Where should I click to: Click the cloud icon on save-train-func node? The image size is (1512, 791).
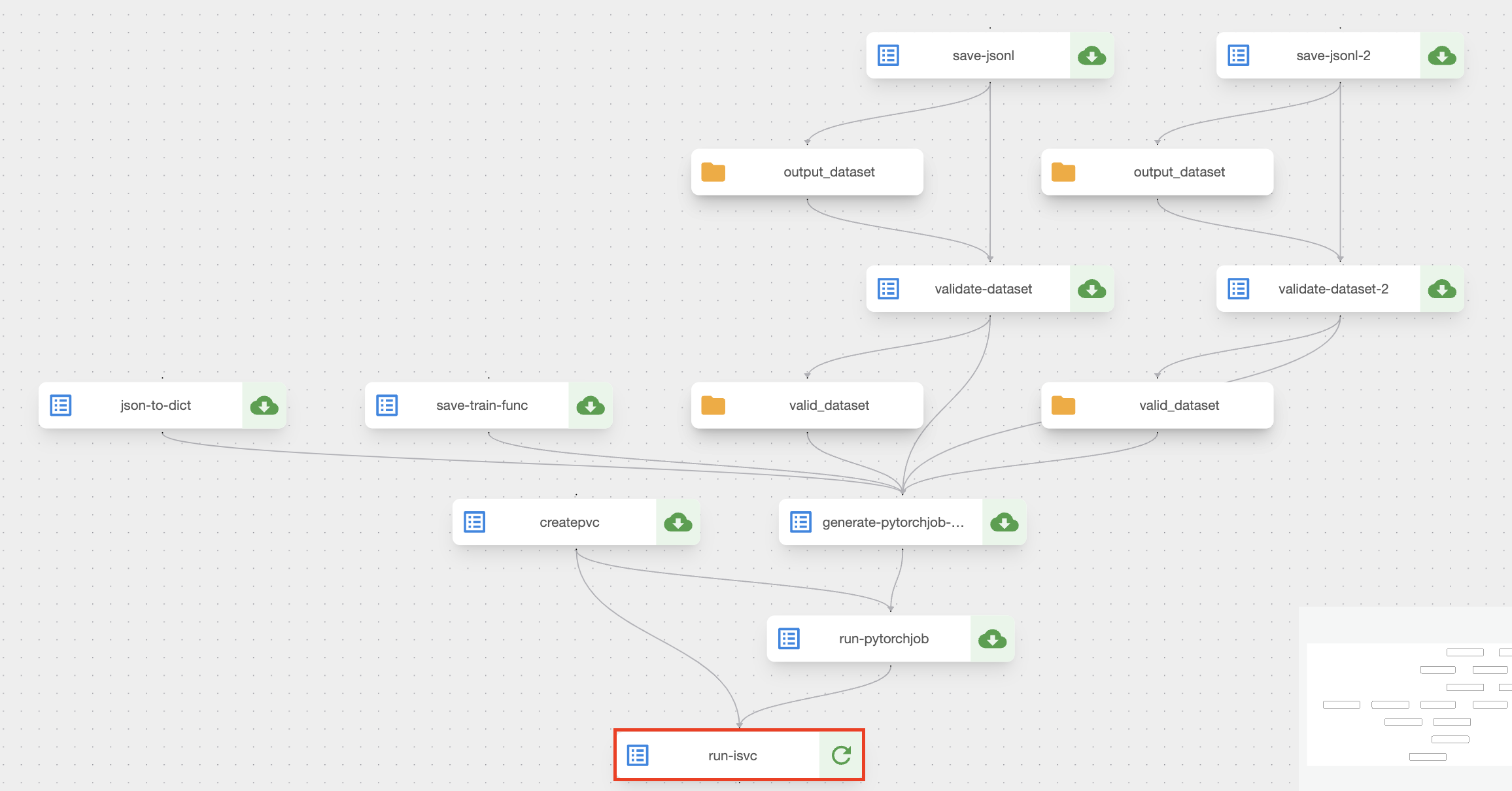590,405
